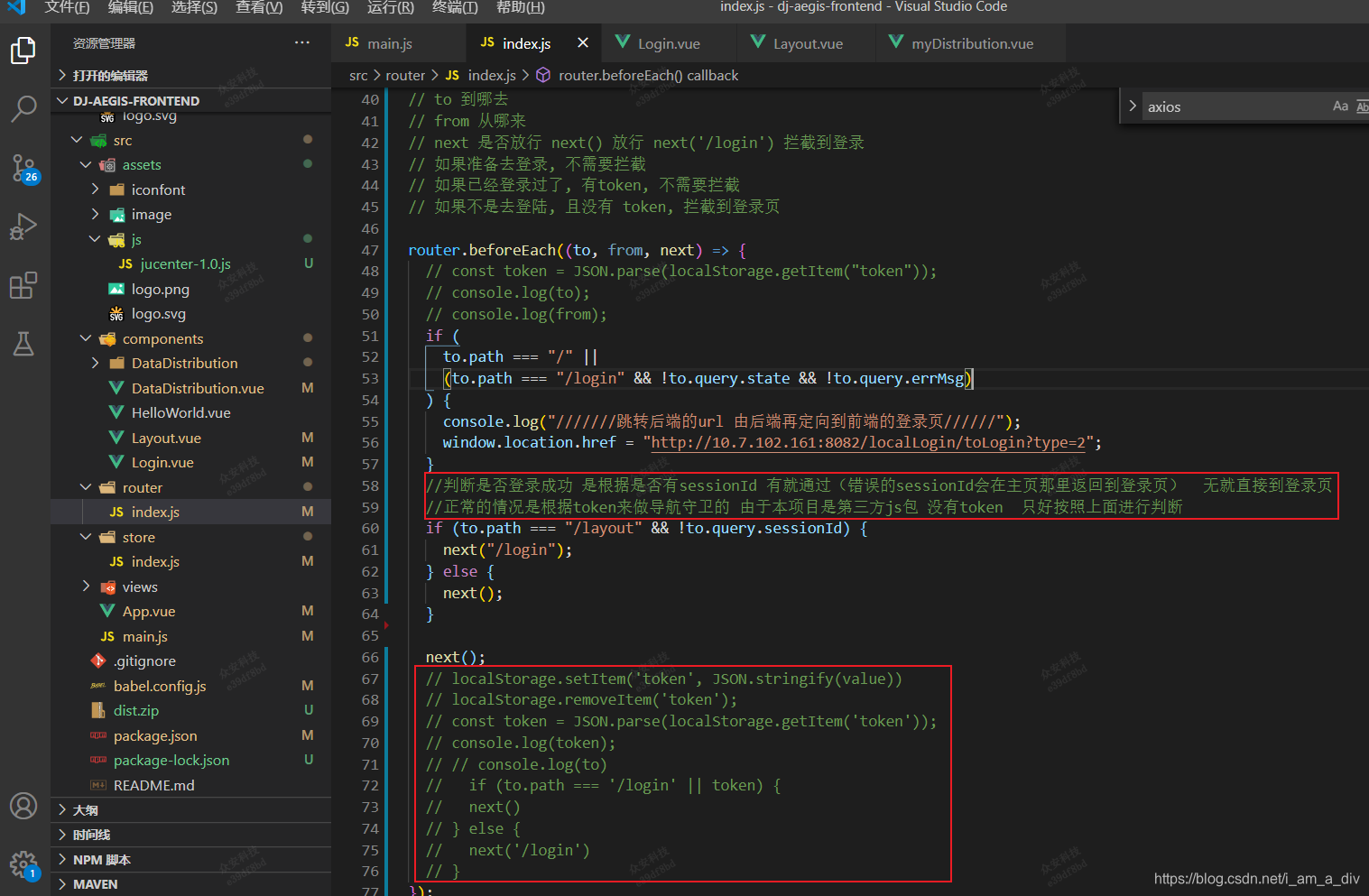Open the 帮助(H) menu
The height and width of the screenshot is (896, 1369).
pos(521,7)
